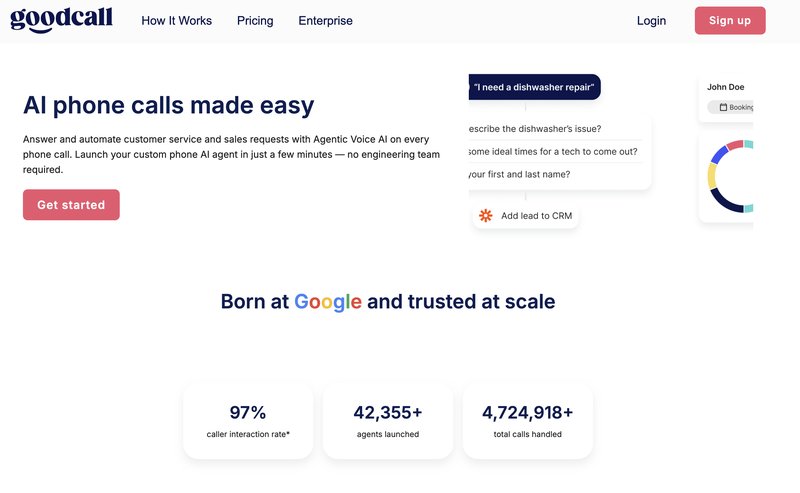Viewport: 800px width, 493px height.
Task: Click the donut chart graphic
Action: click(x=730, y=176)
